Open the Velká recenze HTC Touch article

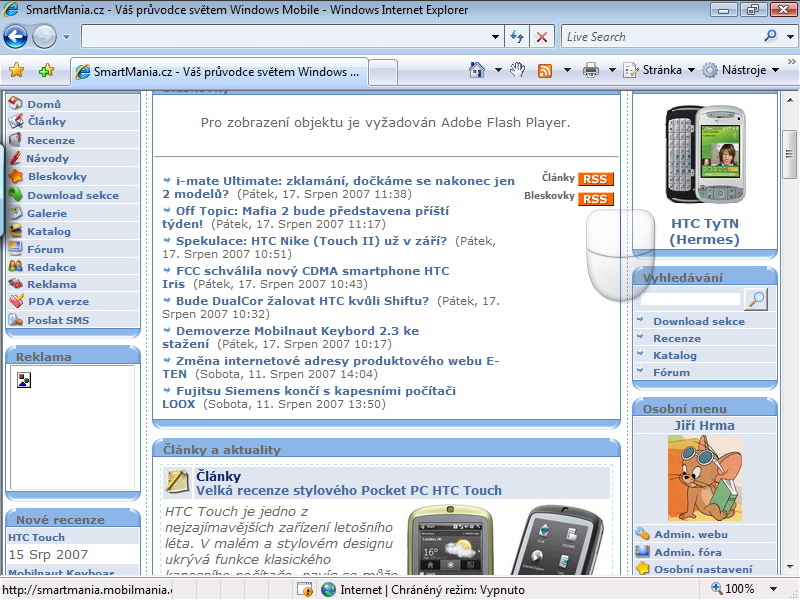pyautogui.click(x=349, y=490)
